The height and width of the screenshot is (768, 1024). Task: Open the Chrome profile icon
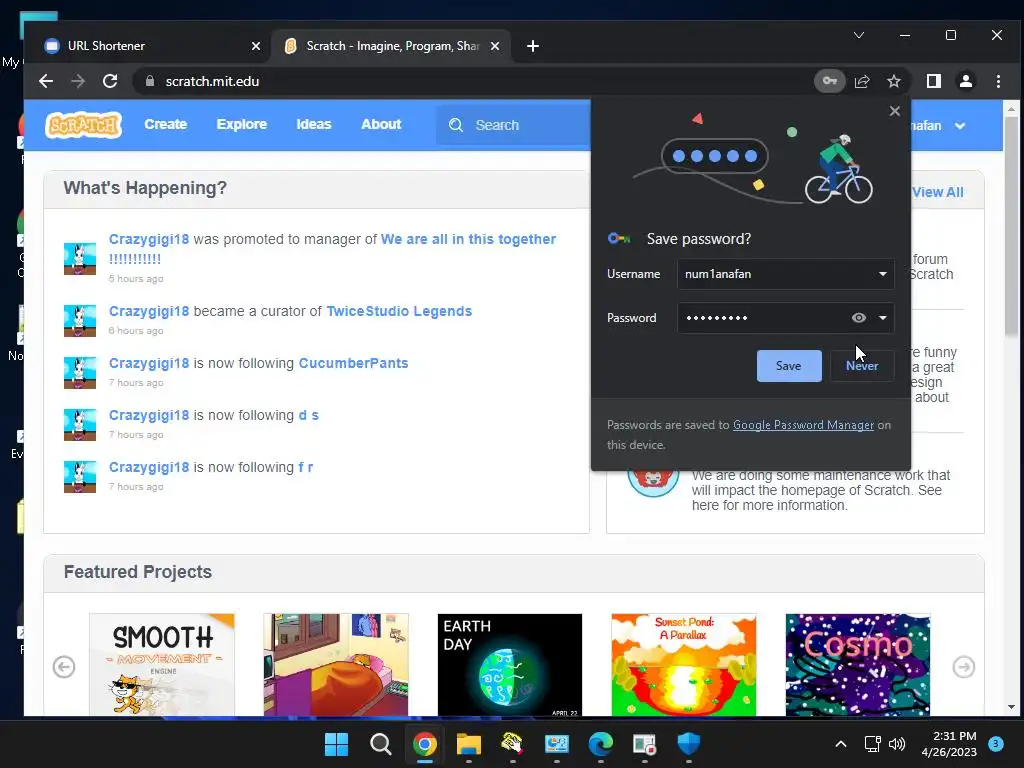(966, 81)
